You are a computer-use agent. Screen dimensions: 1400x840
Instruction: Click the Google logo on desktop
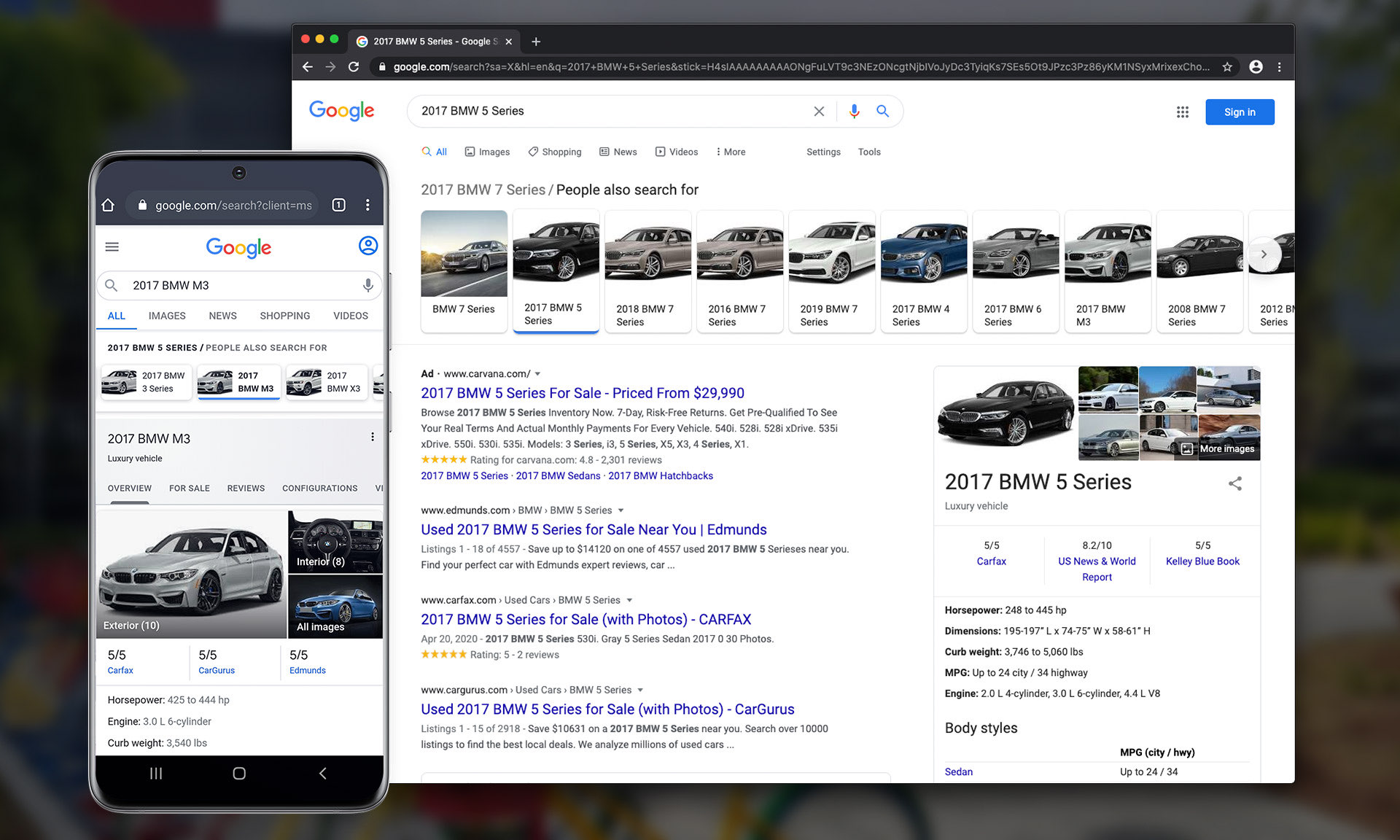[341, 110]
